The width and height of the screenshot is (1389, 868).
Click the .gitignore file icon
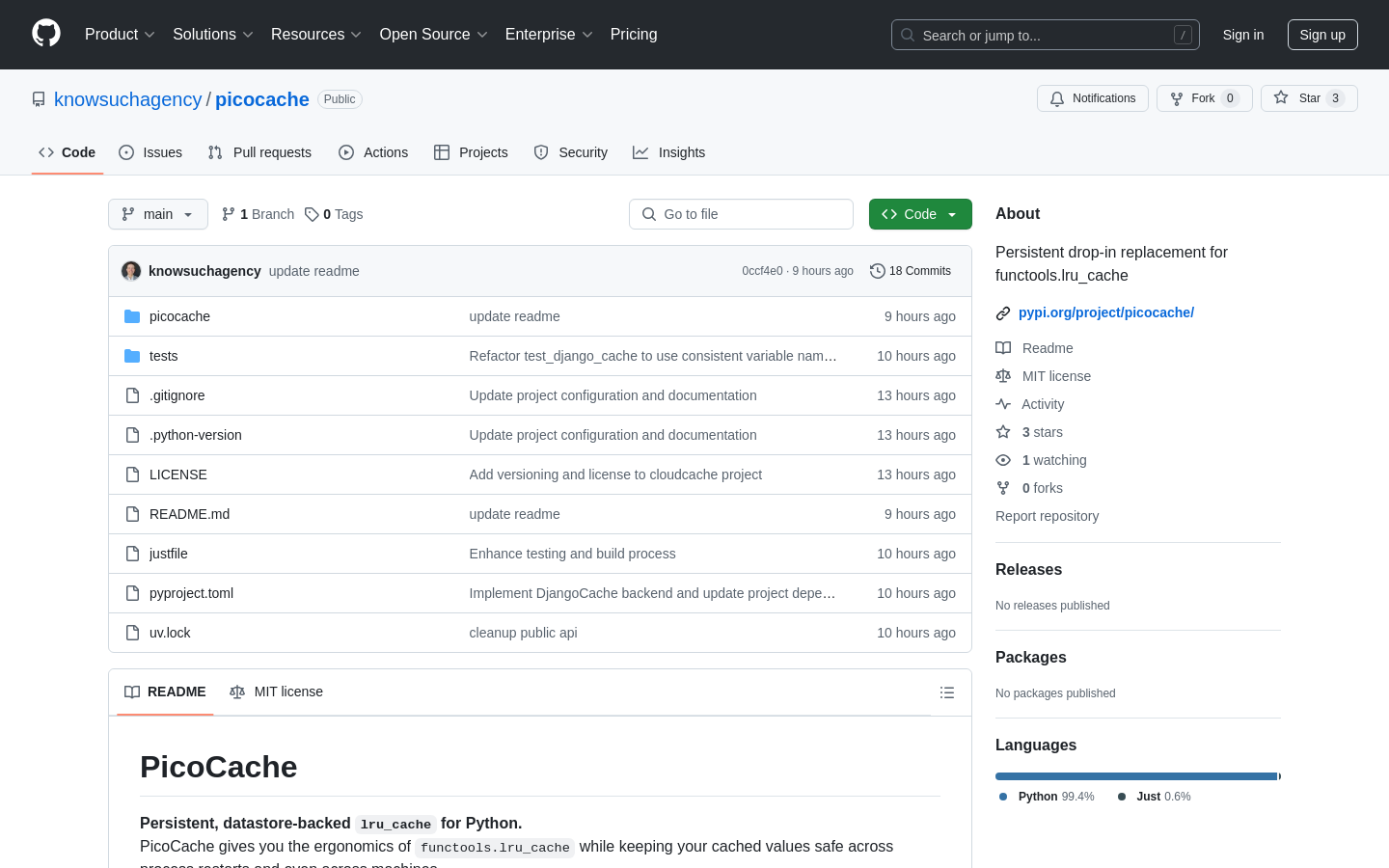pos(132,395)
